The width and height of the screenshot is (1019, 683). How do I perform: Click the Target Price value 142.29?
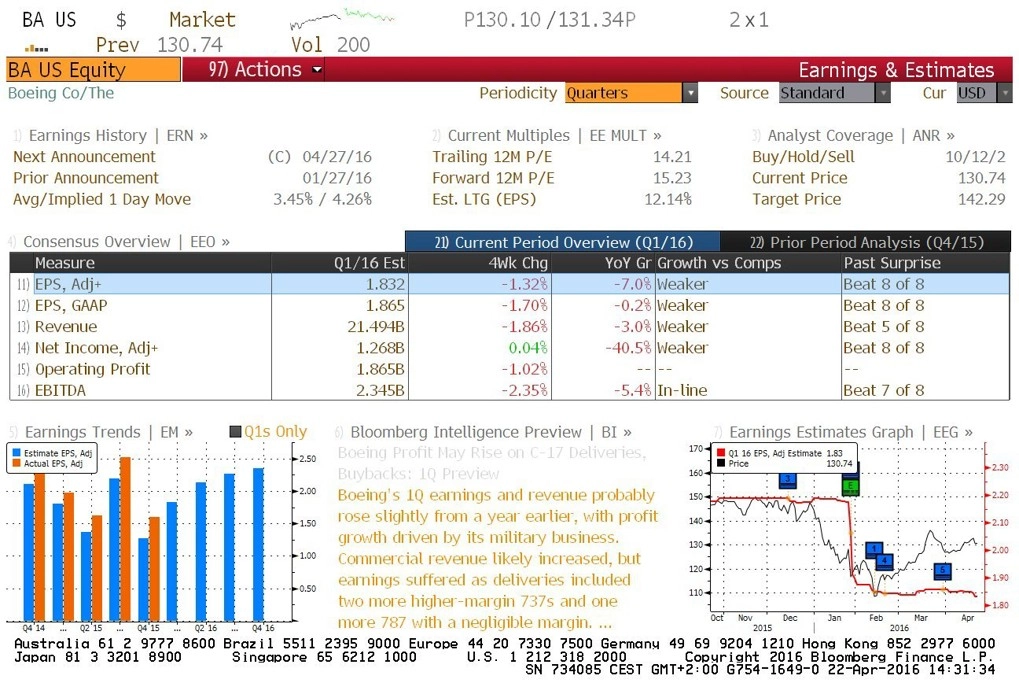[981, 199]
